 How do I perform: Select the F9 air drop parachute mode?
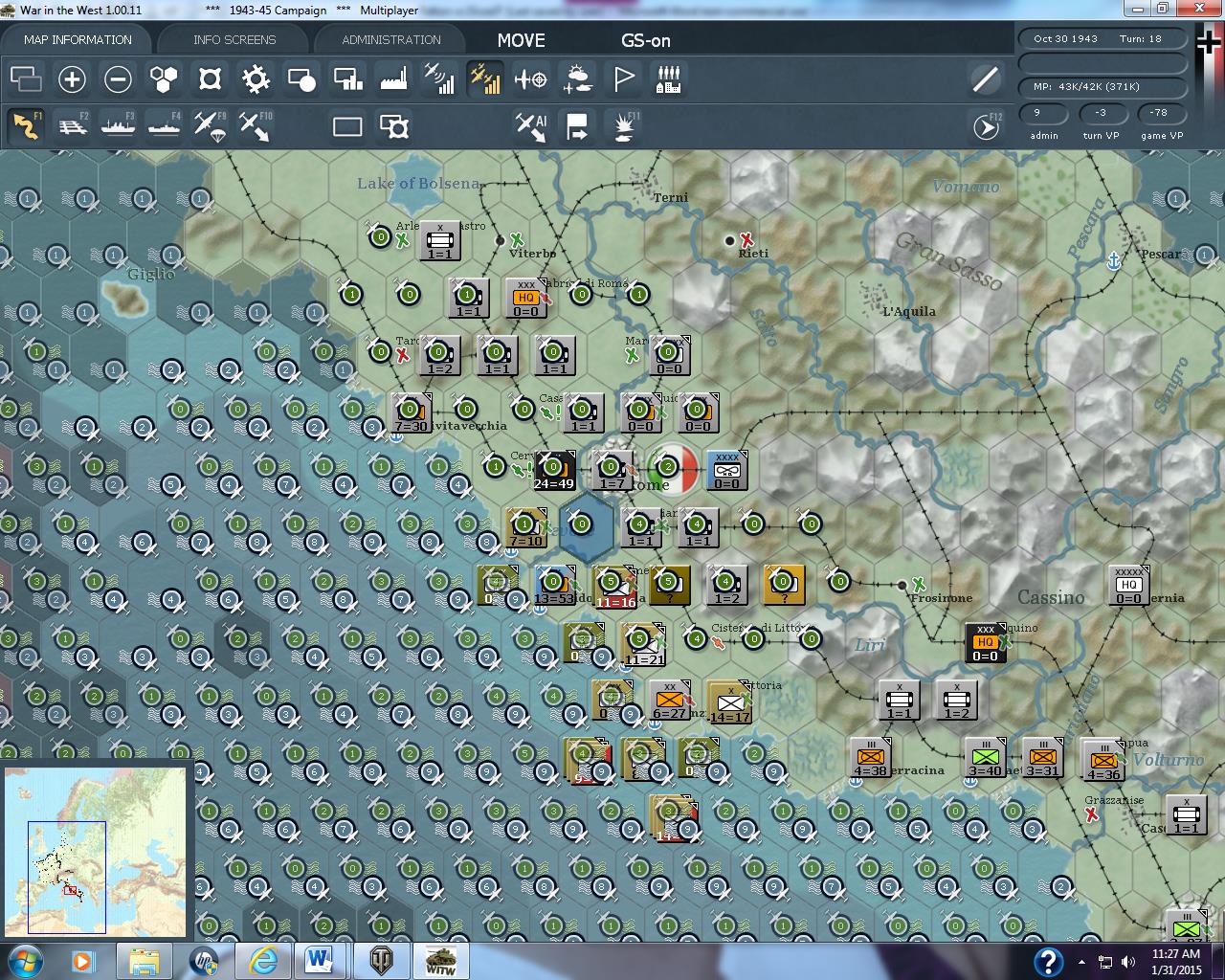pyautogui.click(x=210, y=126)
